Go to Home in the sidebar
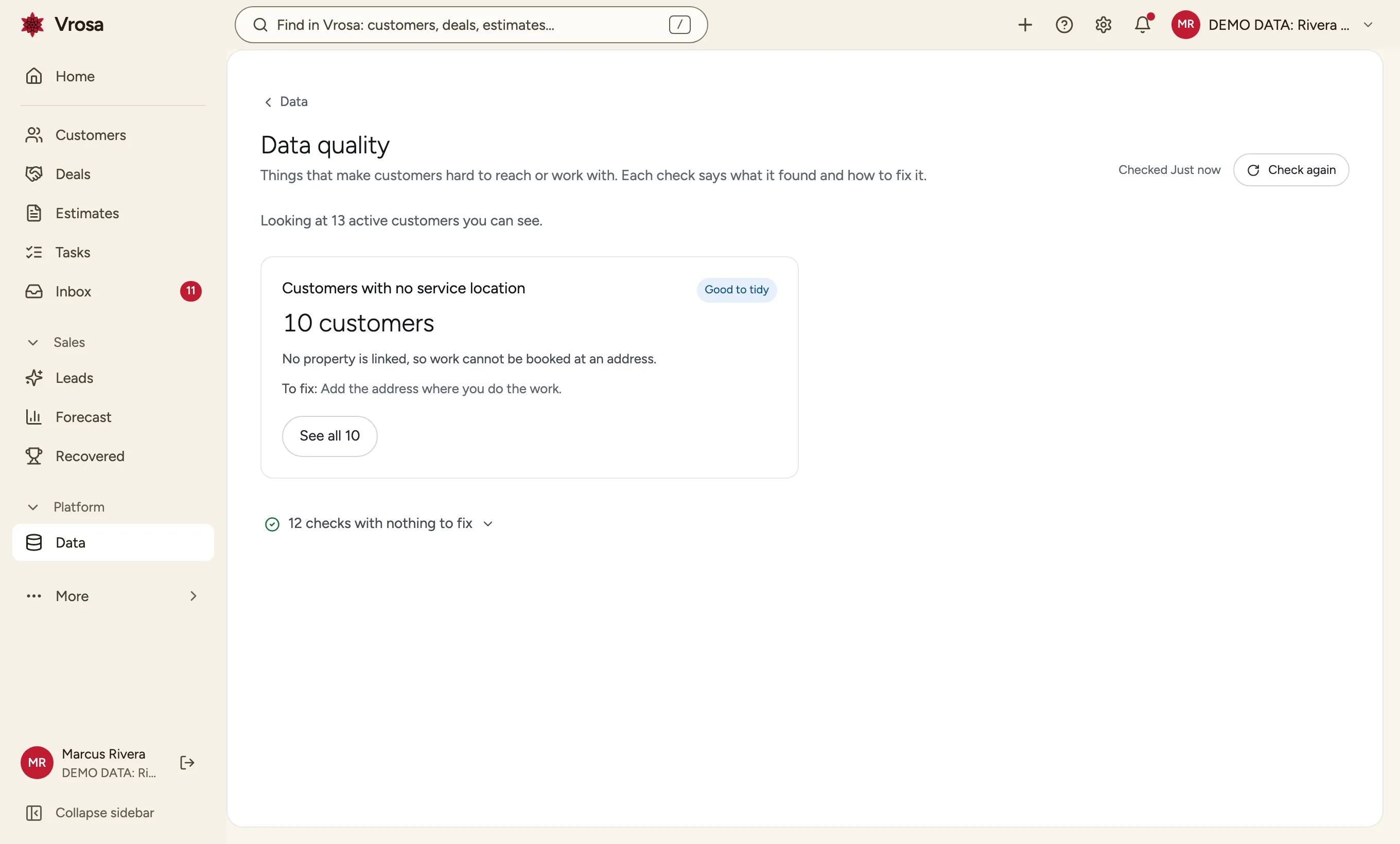Image resolution: width=1400 pixels, height=844 pixels. tap(113, 76)
